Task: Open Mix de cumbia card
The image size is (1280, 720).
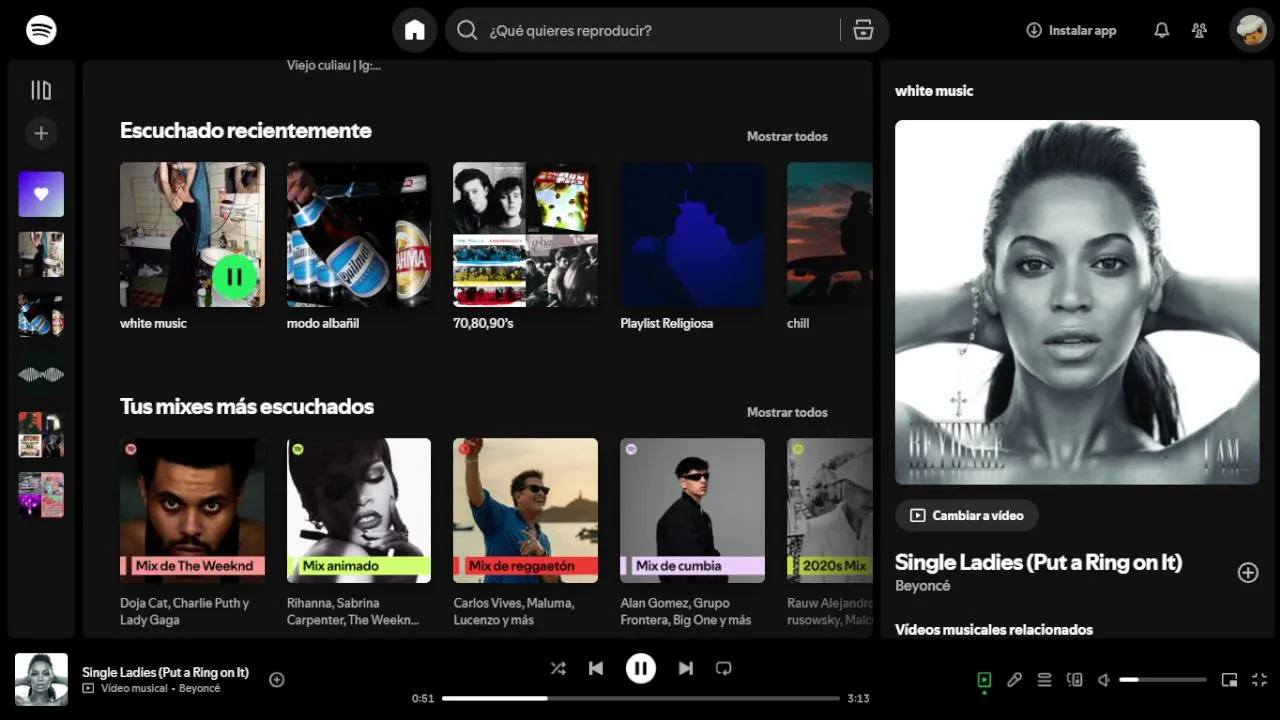Action: (x=692, y=533)
